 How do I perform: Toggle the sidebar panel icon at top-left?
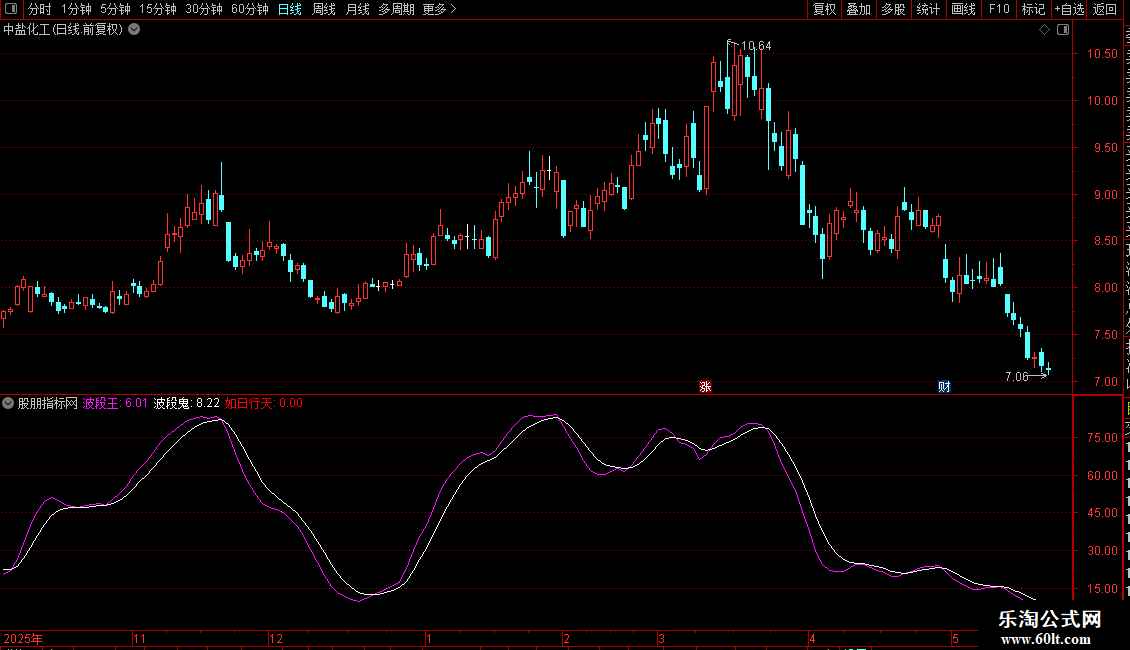click(11, 9)
